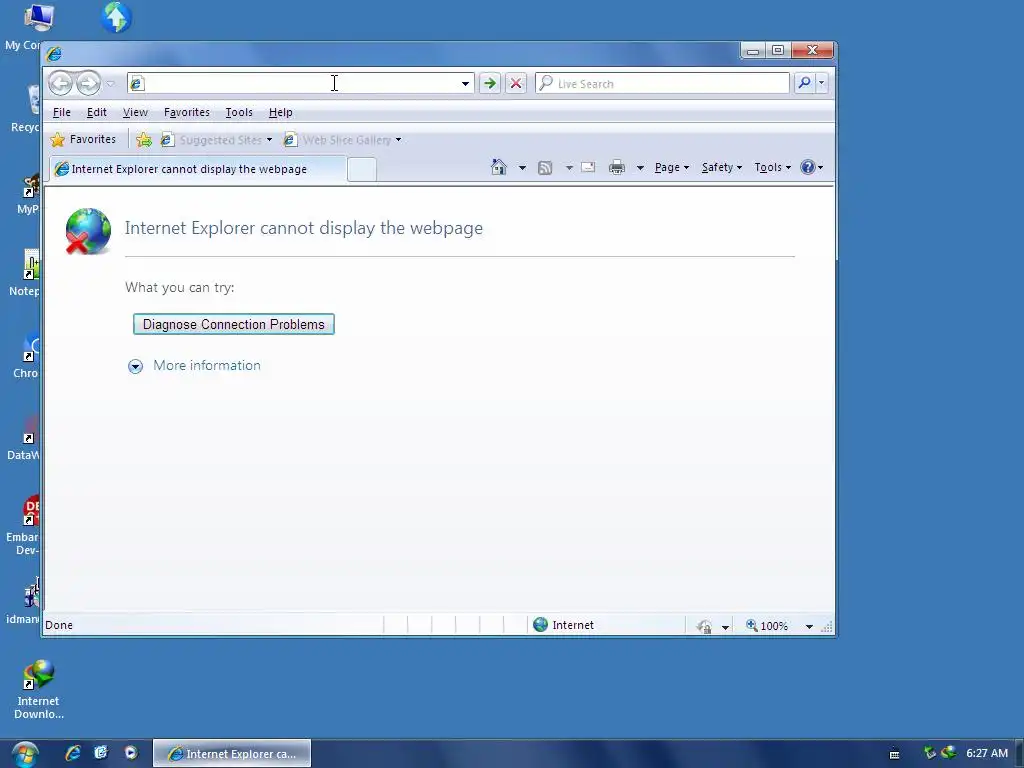Select the Internet Download Manager desktop shortcut
The image size is (1024, 768).
point(39,690)
